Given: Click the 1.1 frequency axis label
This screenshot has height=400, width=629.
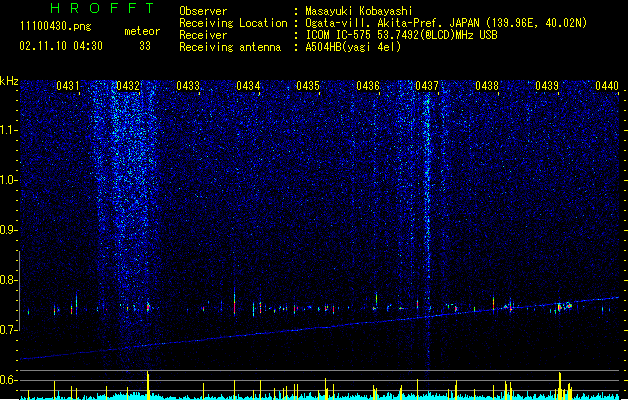Looking at the screenshot, I should (9, 130).
